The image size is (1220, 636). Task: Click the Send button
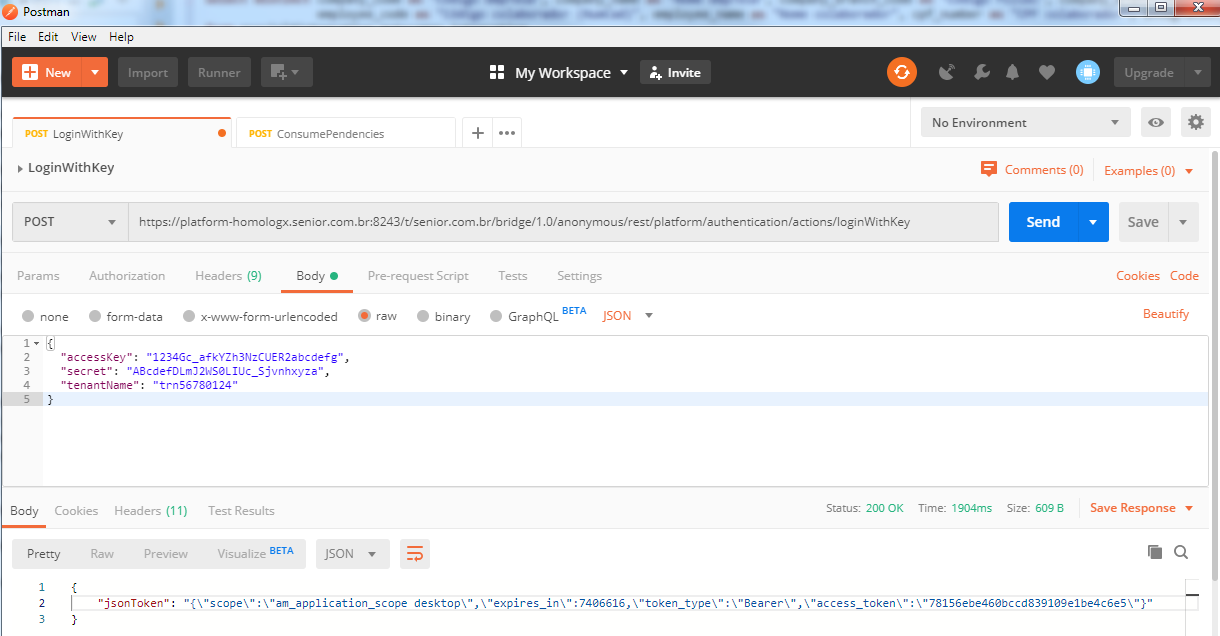(x=1043, y=222)
